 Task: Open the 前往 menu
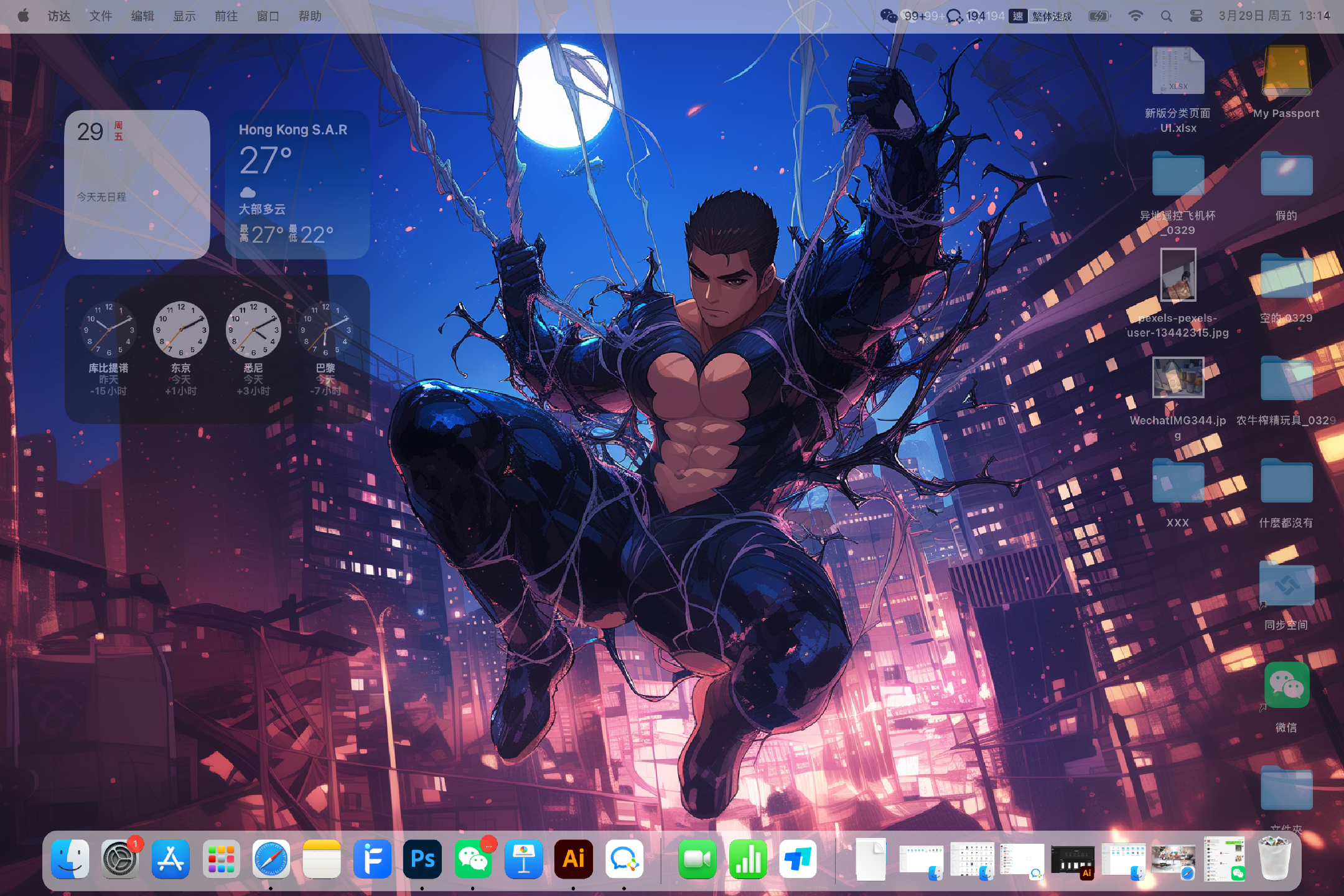point(226,16)
